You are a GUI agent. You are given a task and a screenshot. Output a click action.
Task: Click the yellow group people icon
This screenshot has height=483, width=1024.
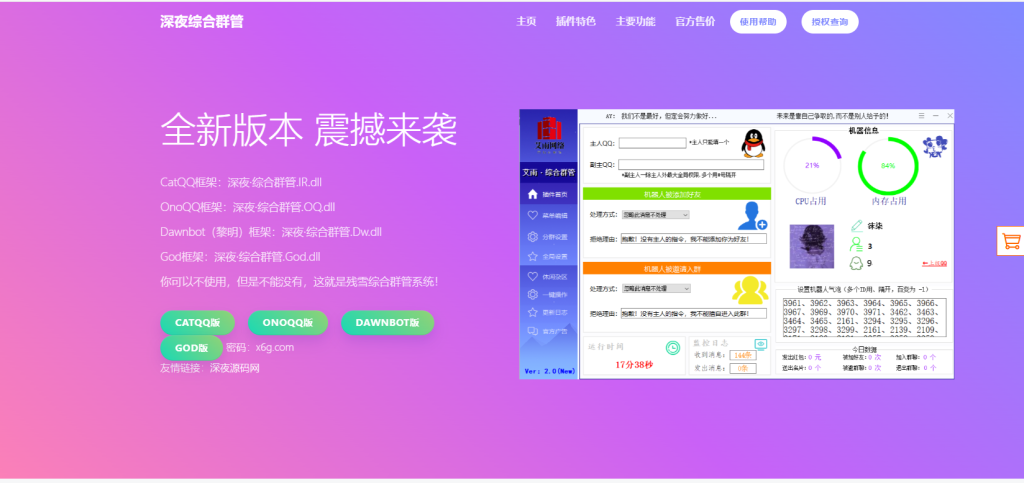coord(749,290)
